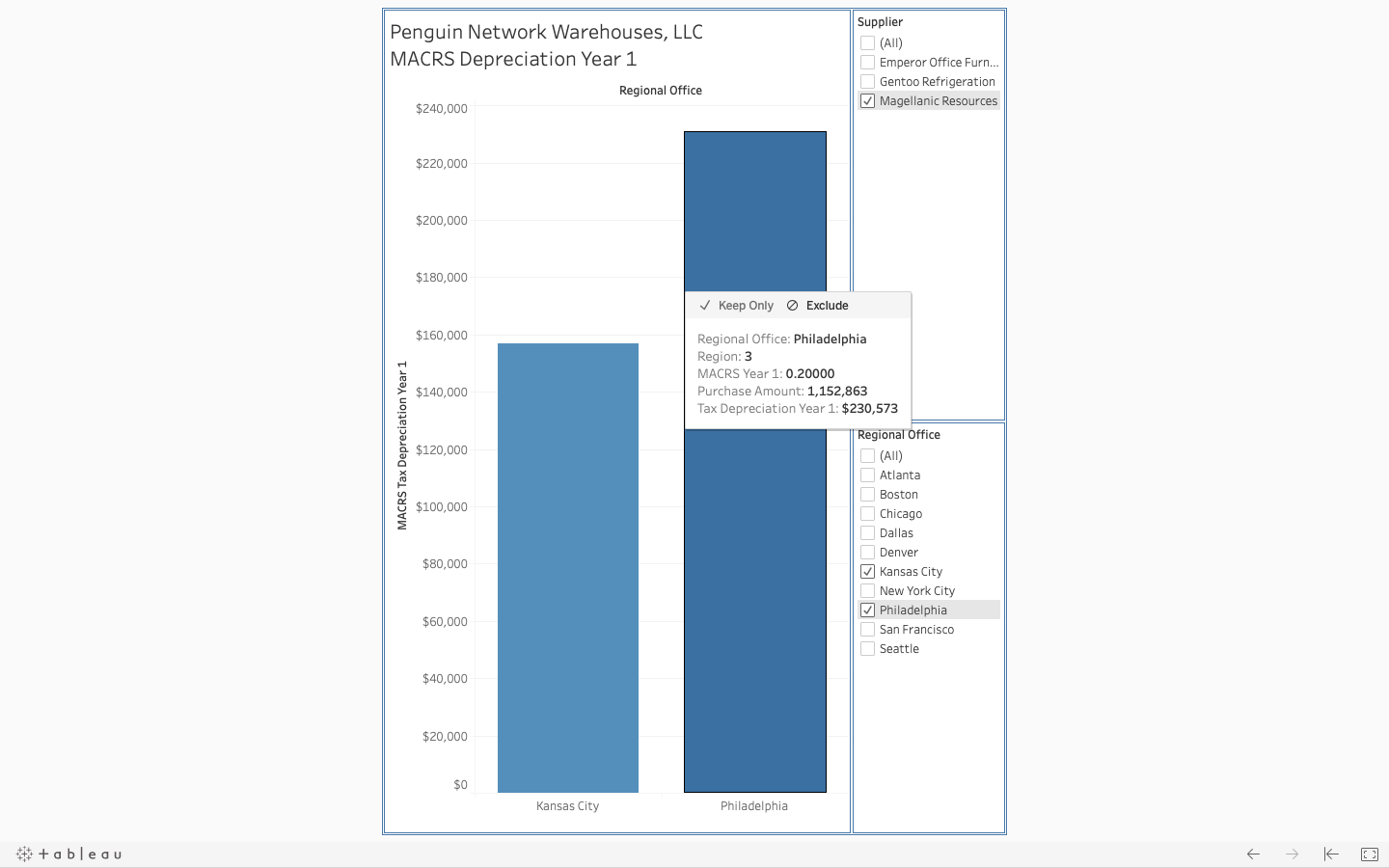This screenshot has height=868, width=1389.
Task: Select Exclude in the tooltip
Action: point(825,305)
